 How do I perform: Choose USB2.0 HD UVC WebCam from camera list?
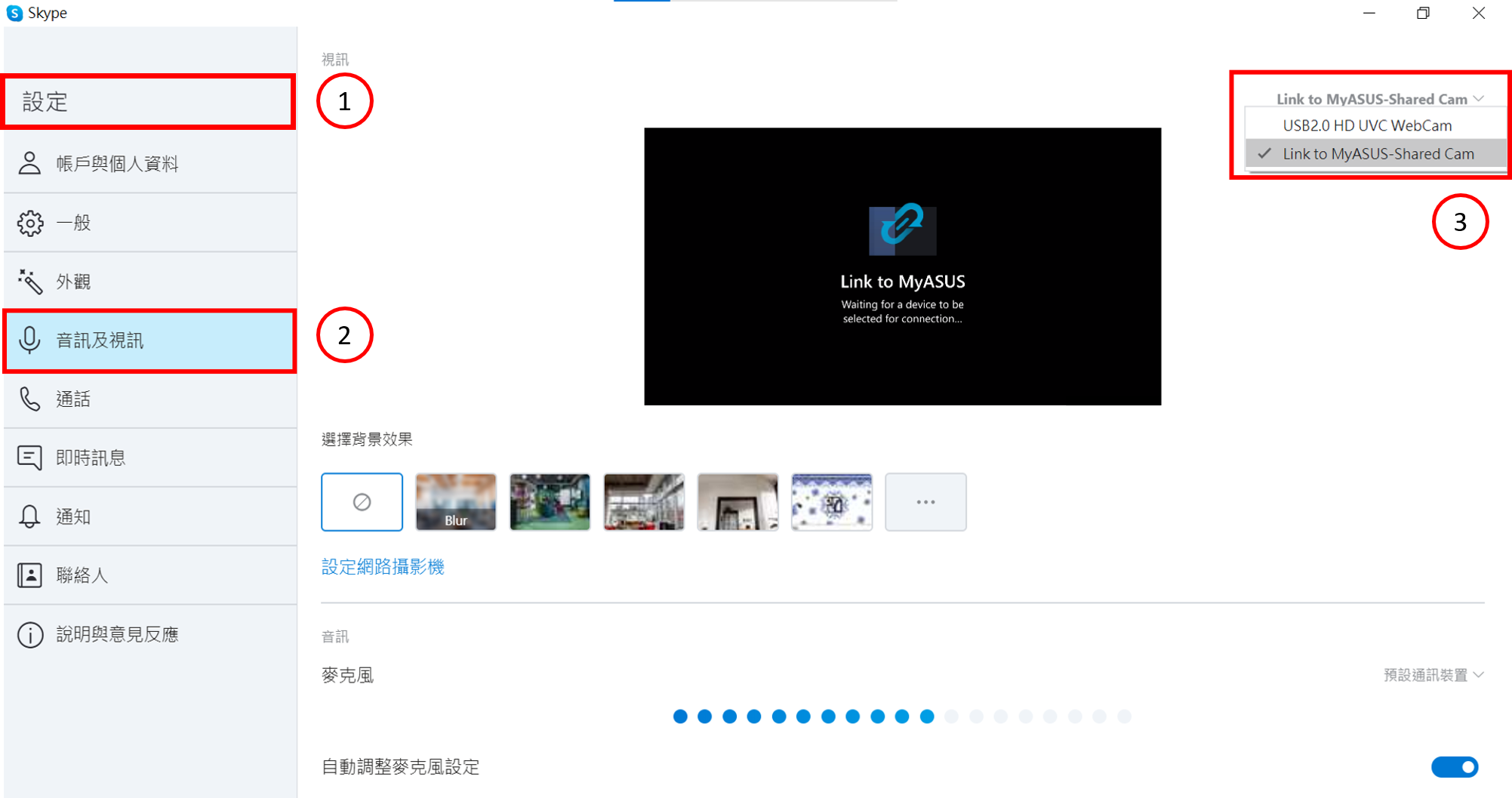tap(1375, 125)
